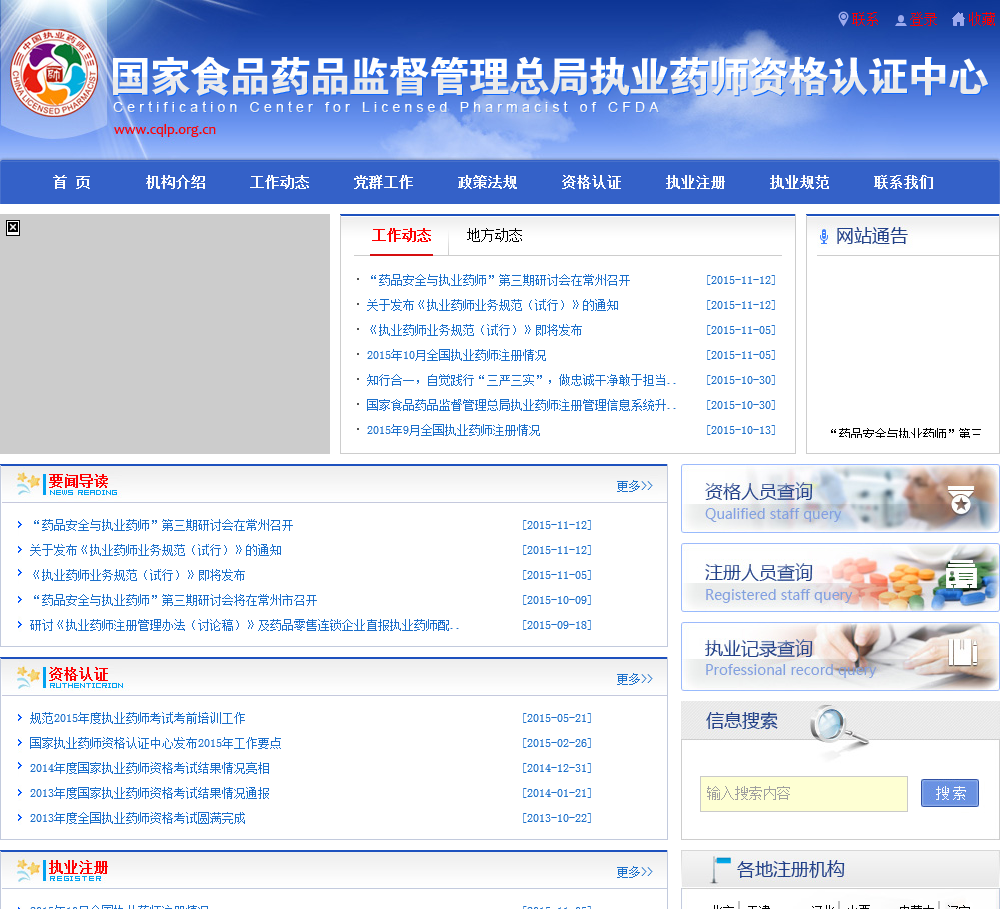The image size is (1000, 909).
Task: Open 规范2015年度执业药师考试考前培训工作
Action: [137, 718]
